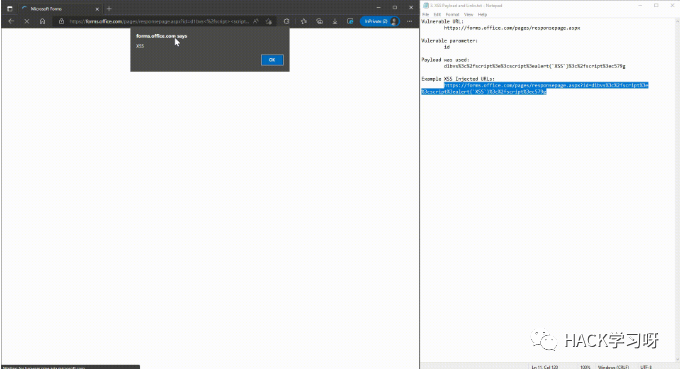
Task: Click the Notepad window title icon
Action: point(426,5)
